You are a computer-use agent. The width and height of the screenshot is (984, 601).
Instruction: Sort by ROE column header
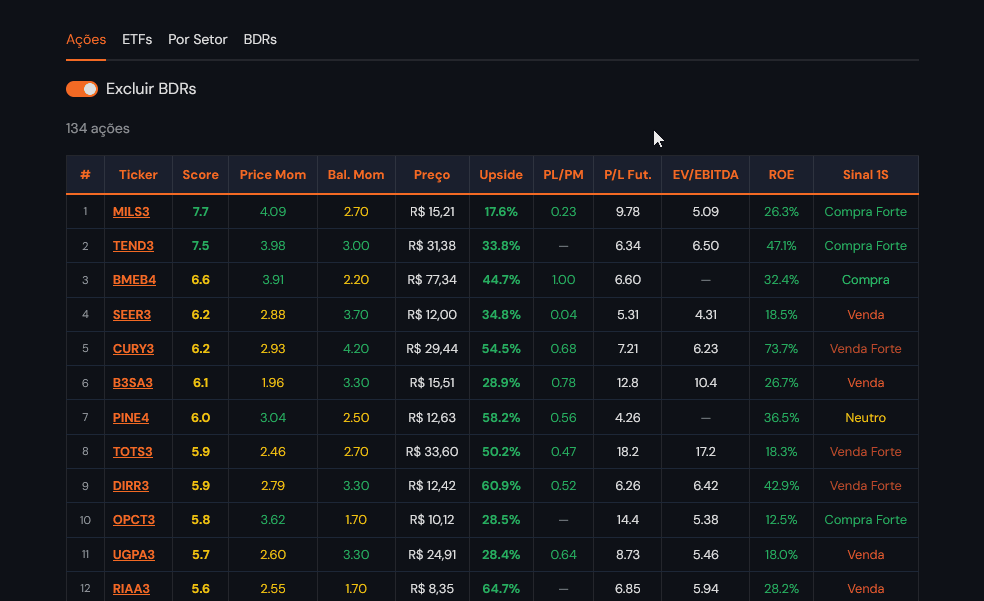[781, 175]
